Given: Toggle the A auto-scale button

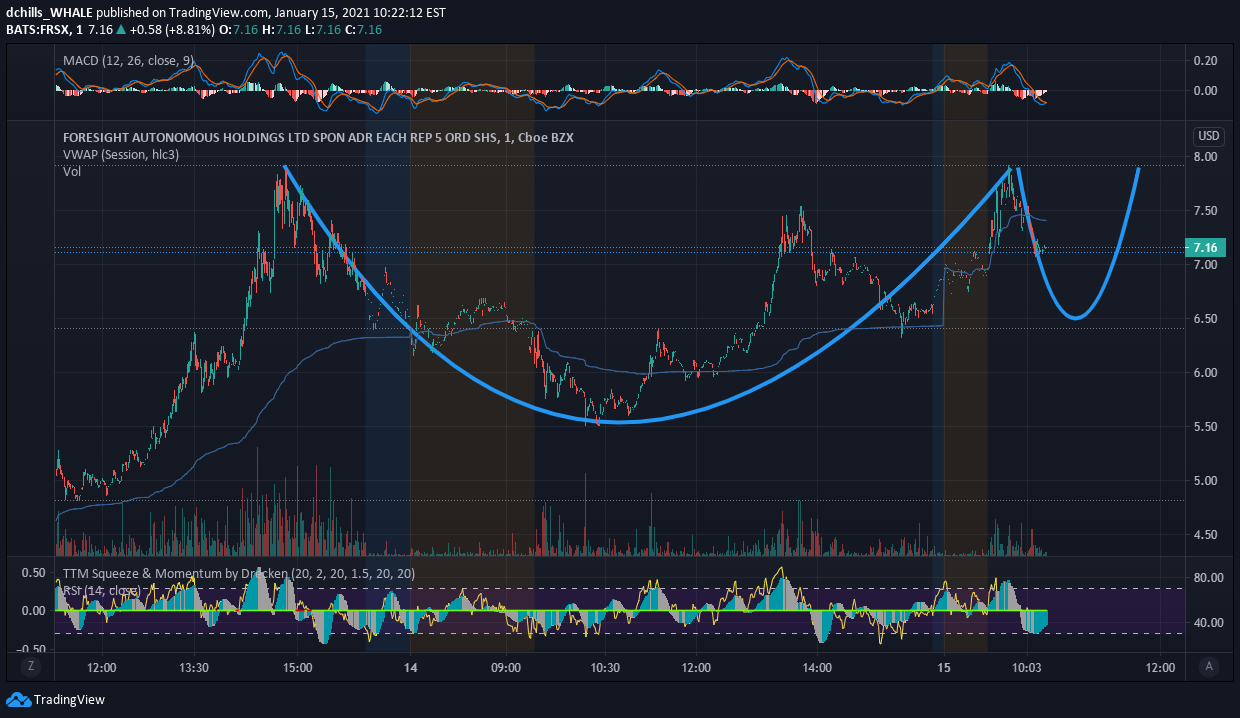Looking at the screenshot, I should coord(1209,666).
